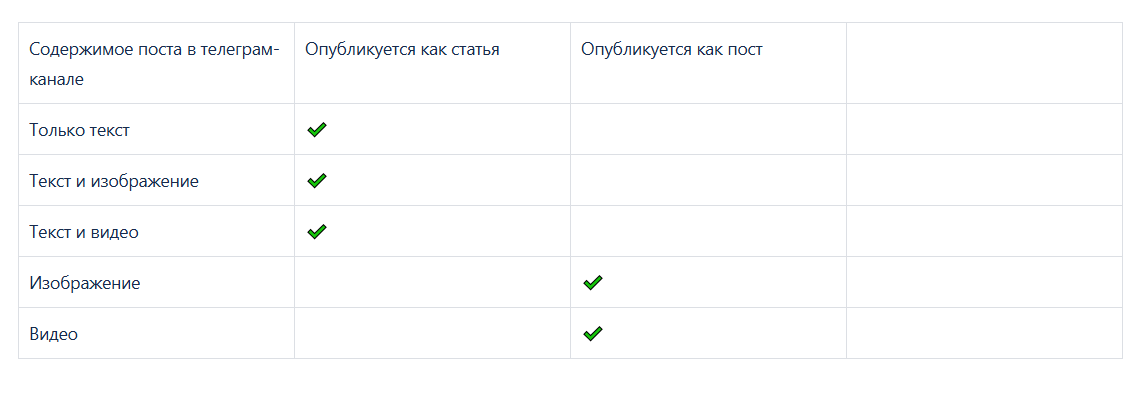Click the checkmark in the Текст и видео row

click(x=316, y=232)
